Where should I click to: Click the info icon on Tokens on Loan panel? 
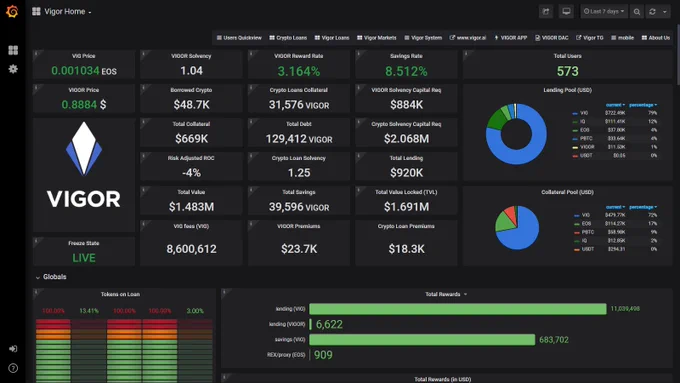[36, 292]
